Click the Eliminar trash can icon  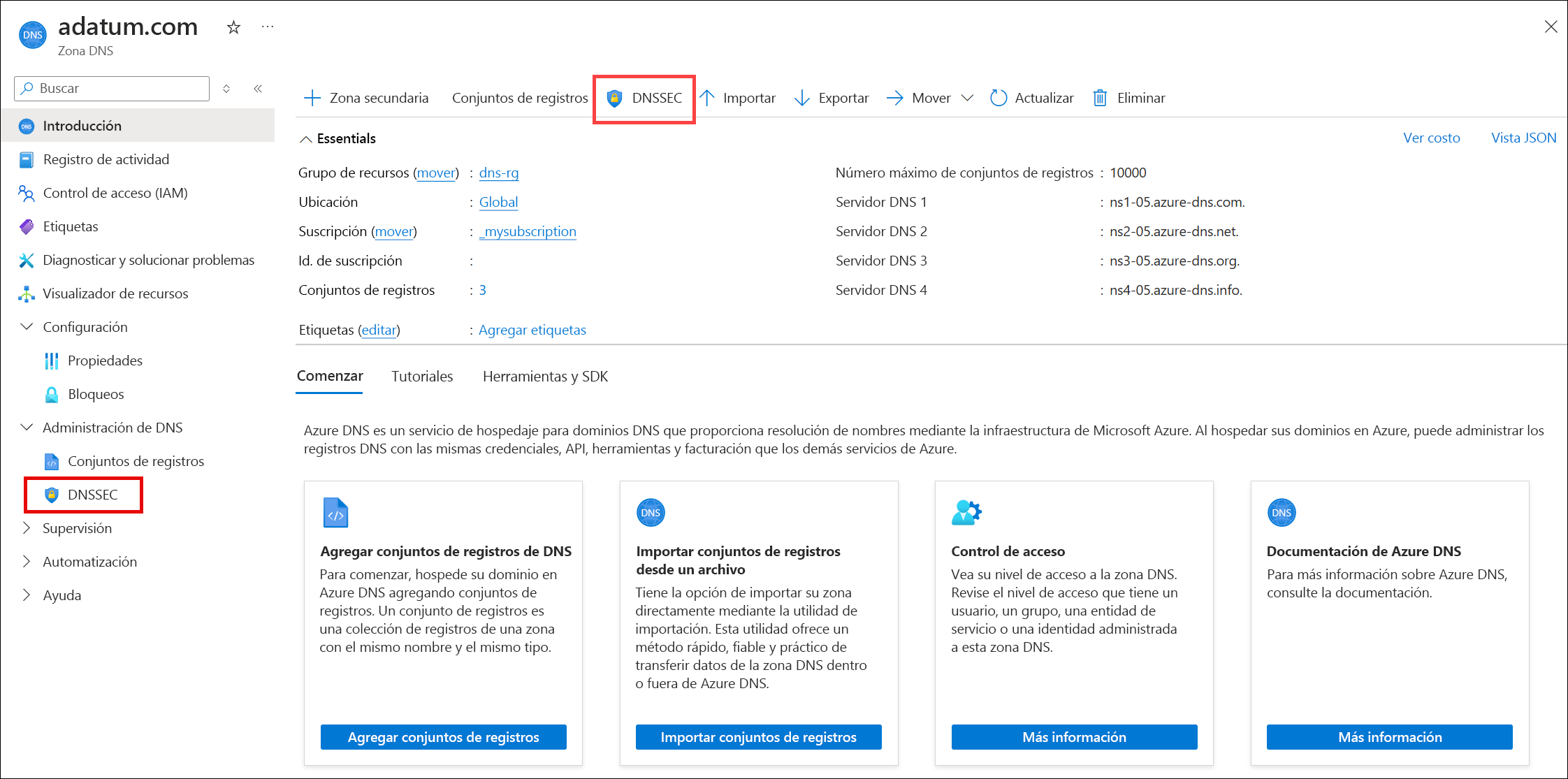(x=1100, y=99)
